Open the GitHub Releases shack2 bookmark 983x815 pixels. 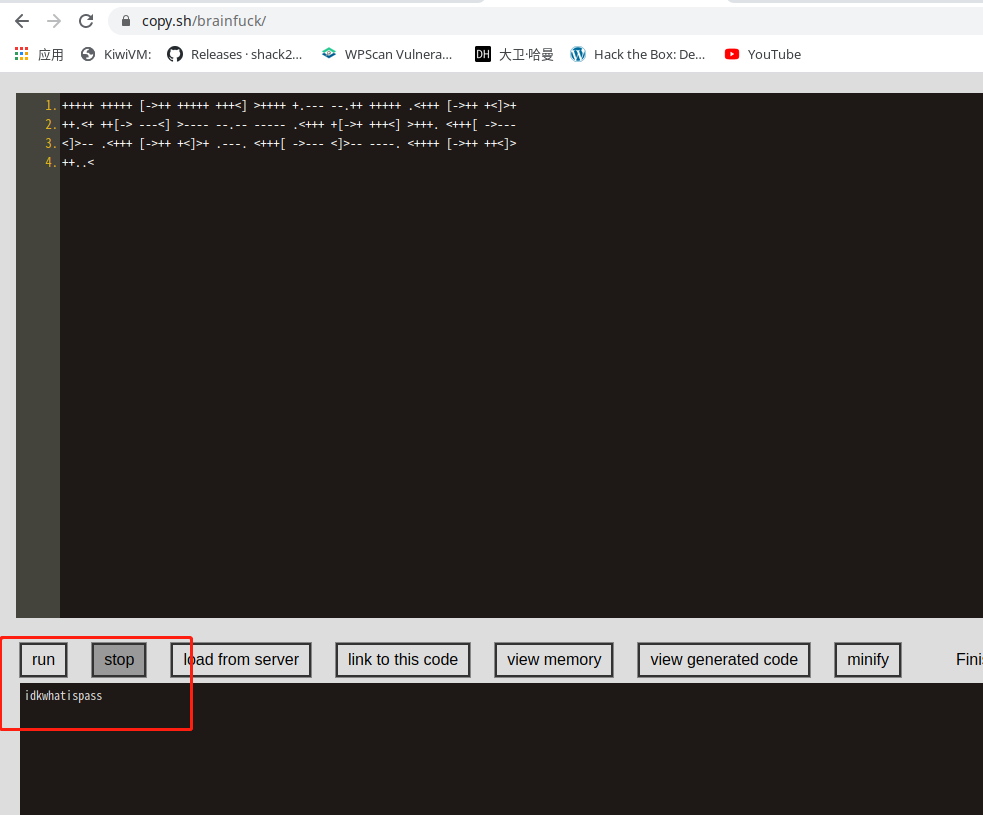point(235,55)
